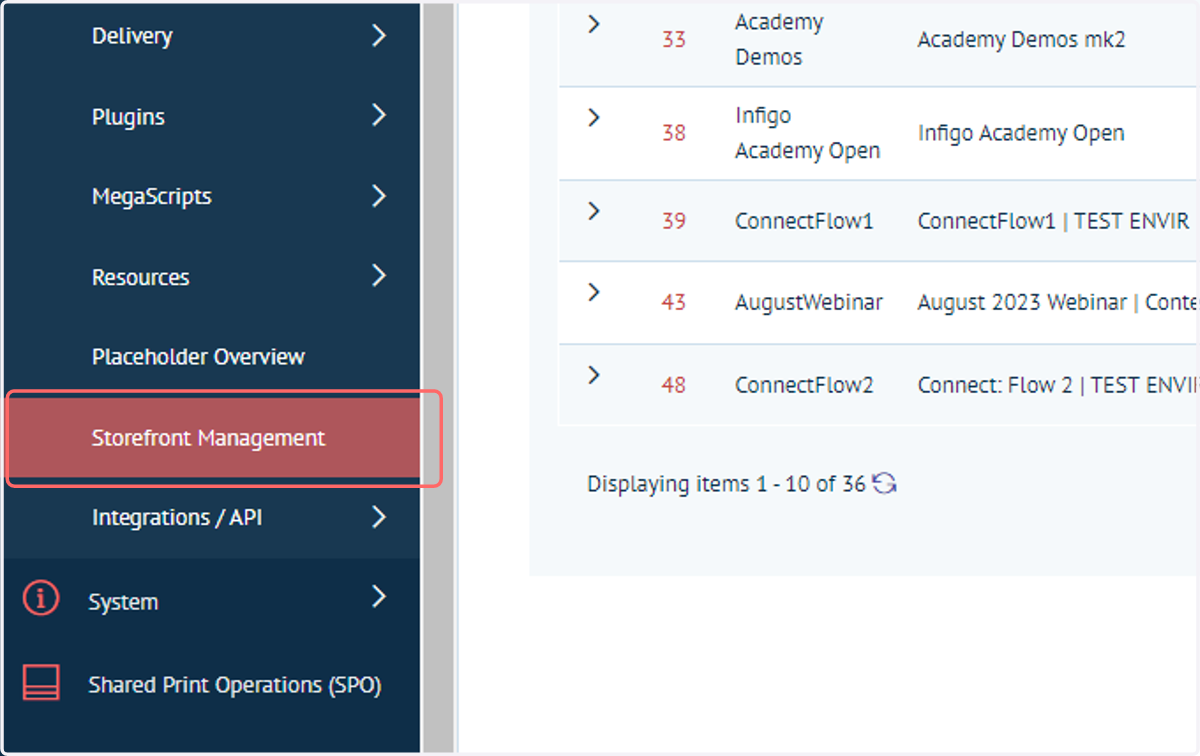Screen dimensions: 1200x756
Task: Expand the Delivery submenu chevron
Action: point(378,36)
